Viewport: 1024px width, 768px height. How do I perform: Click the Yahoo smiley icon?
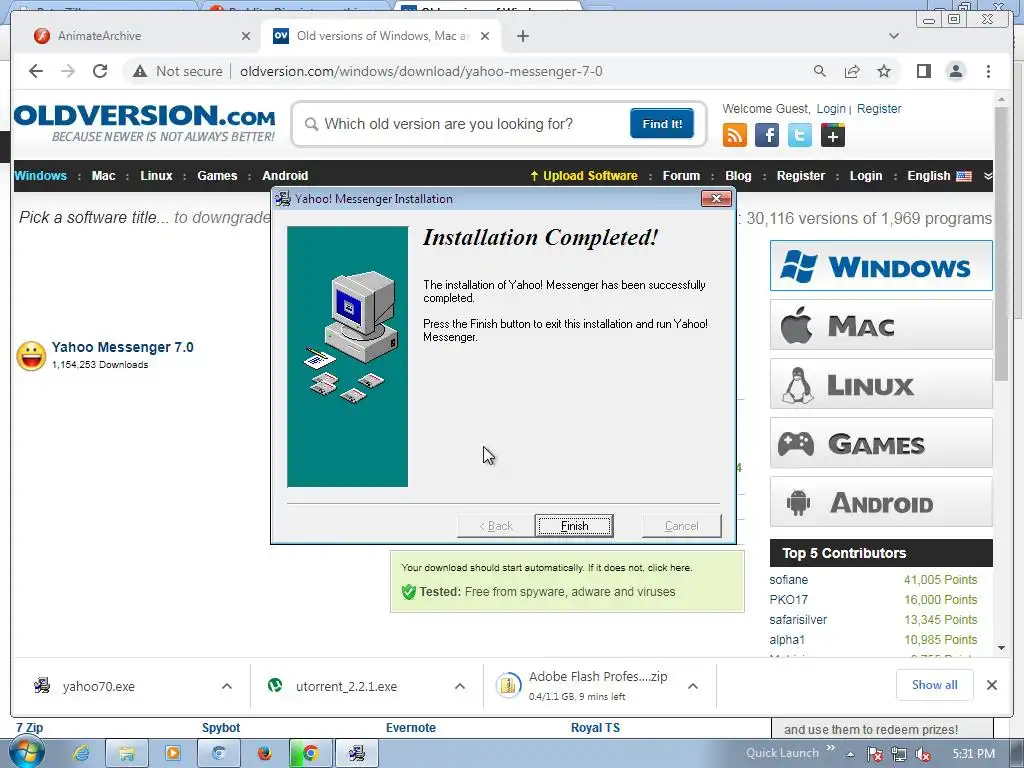(31, 356)
